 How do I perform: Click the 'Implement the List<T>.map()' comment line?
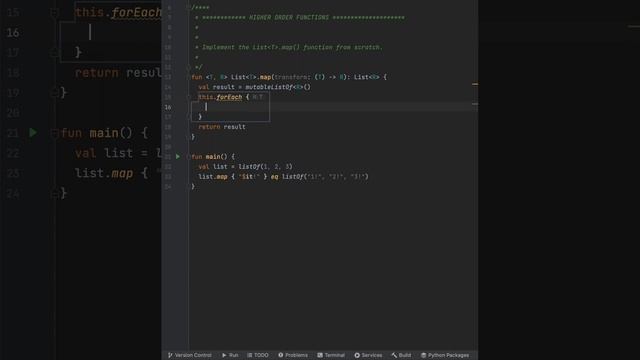(289, 47)
